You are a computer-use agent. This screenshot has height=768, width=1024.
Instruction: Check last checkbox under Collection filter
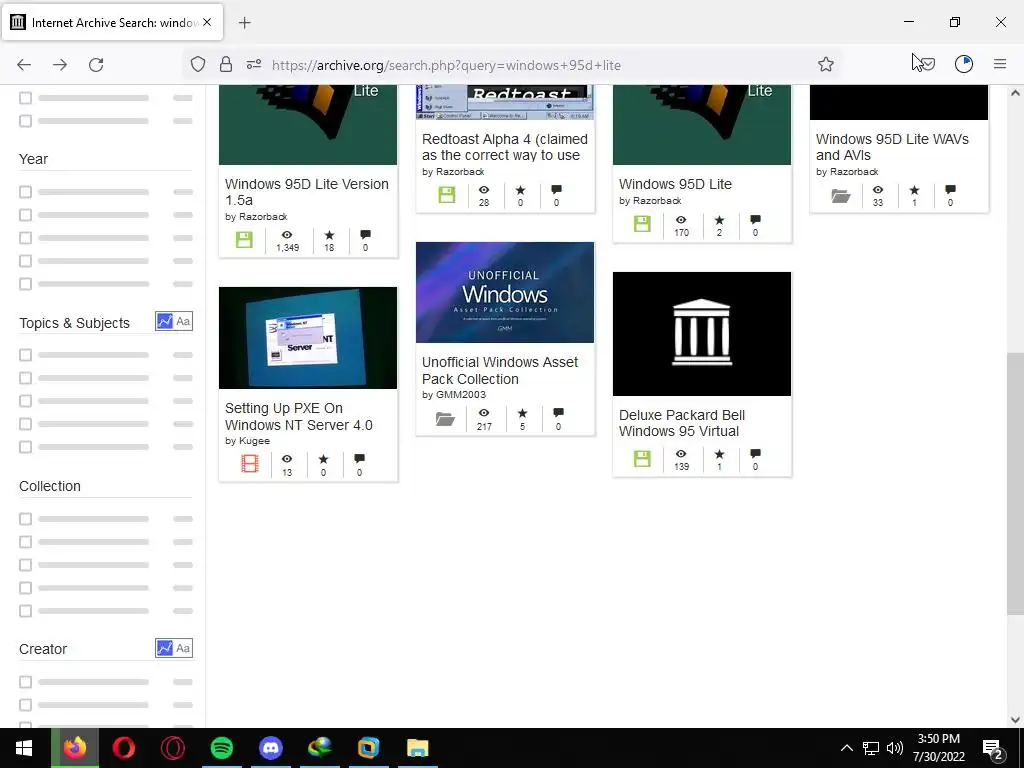tap(25, 611)
